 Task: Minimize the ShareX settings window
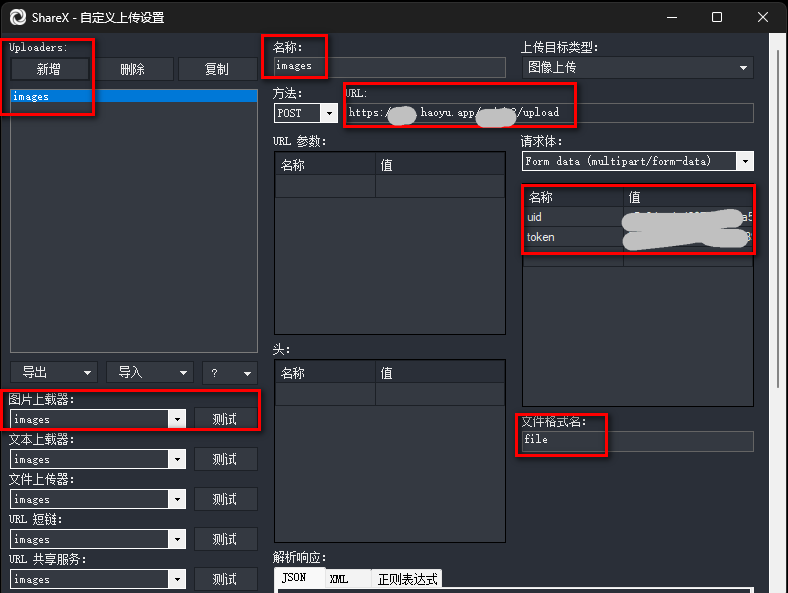672,17
